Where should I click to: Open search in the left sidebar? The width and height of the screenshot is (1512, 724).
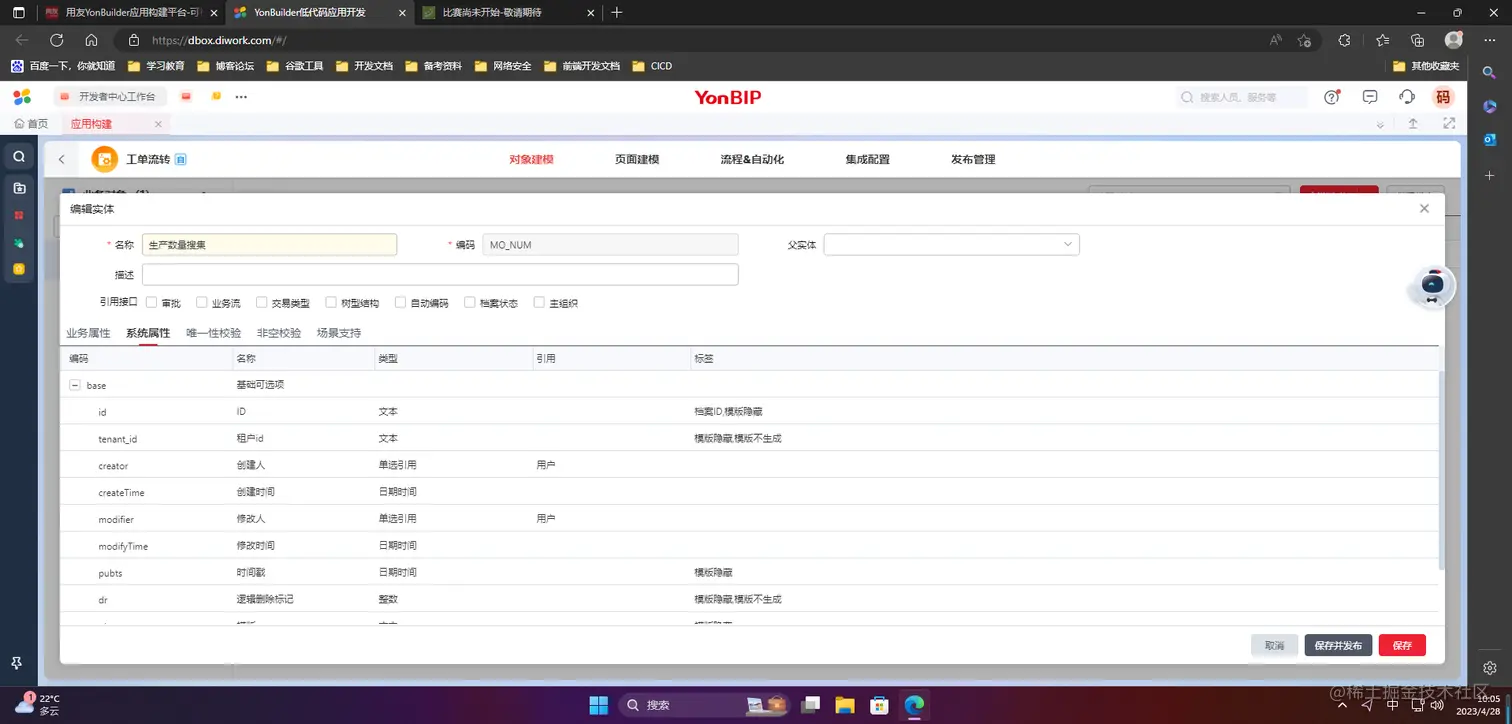click(x=18, y=156)
